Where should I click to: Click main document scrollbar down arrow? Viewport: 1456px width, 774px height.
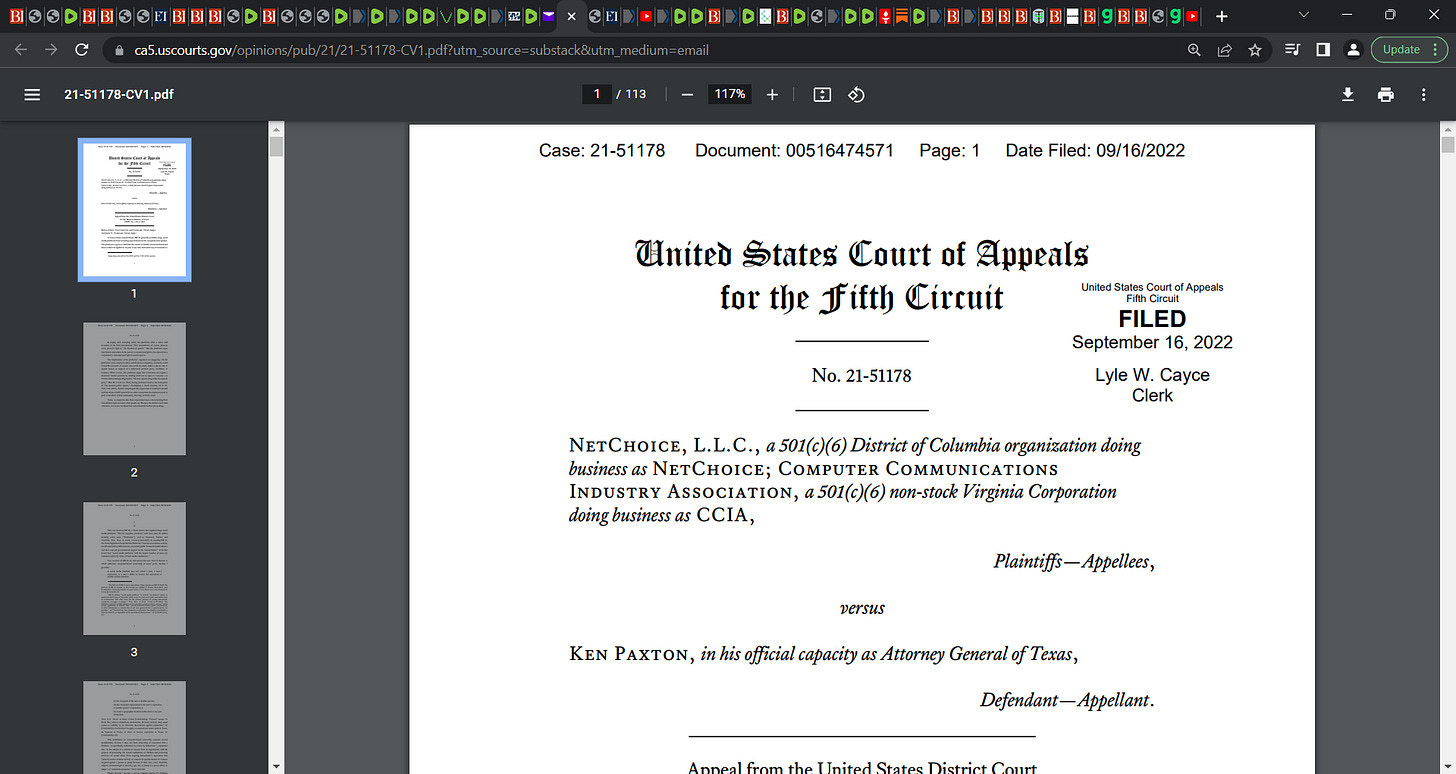pyautogui.click(x=1447, y=766)
